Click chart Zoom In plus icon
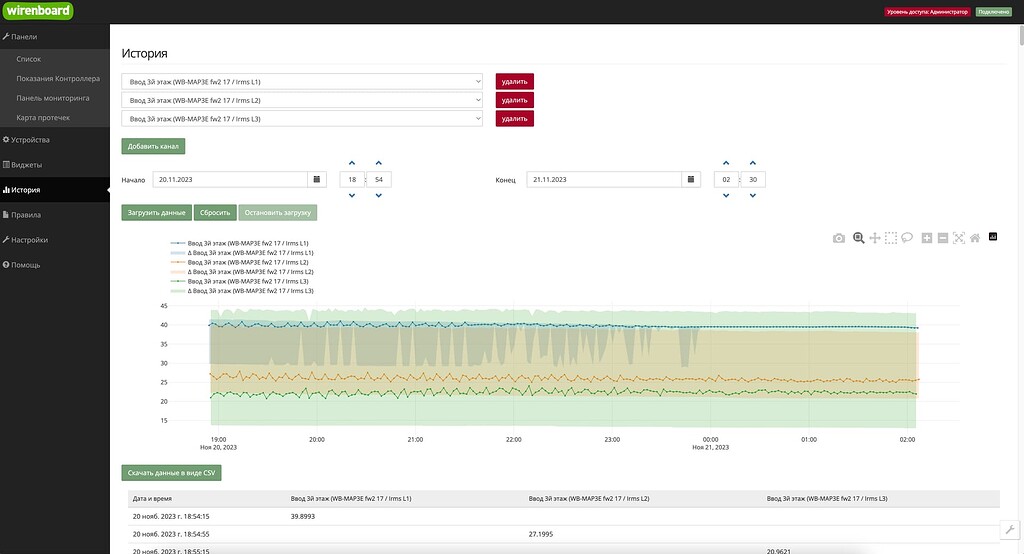 point(927,238)
